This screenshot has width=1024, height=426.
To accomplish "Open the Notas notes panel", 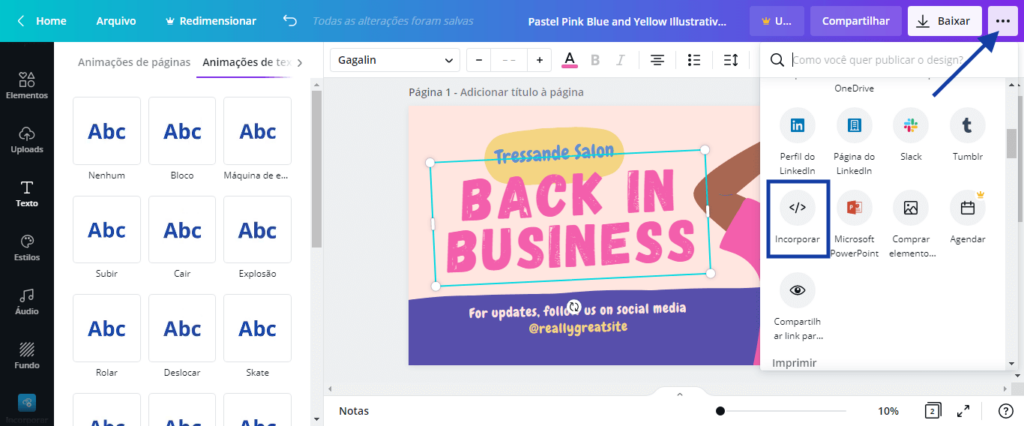I will [x=353, y=411].
